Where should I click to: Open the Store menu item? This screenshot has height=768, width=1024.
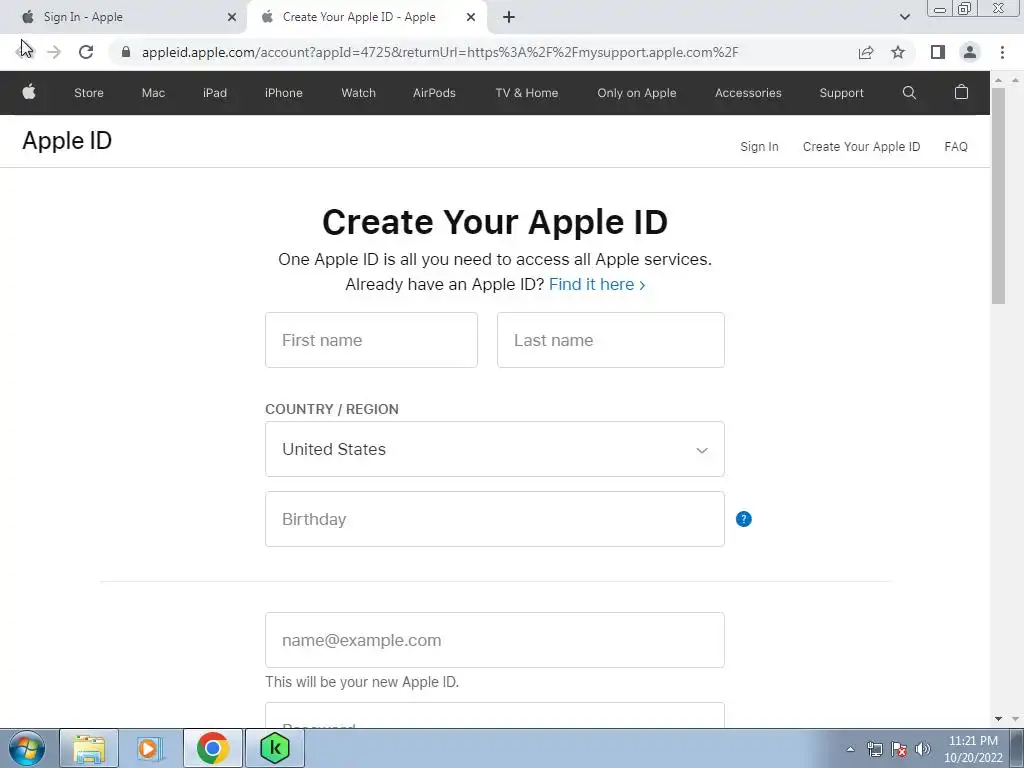[89, 93]
